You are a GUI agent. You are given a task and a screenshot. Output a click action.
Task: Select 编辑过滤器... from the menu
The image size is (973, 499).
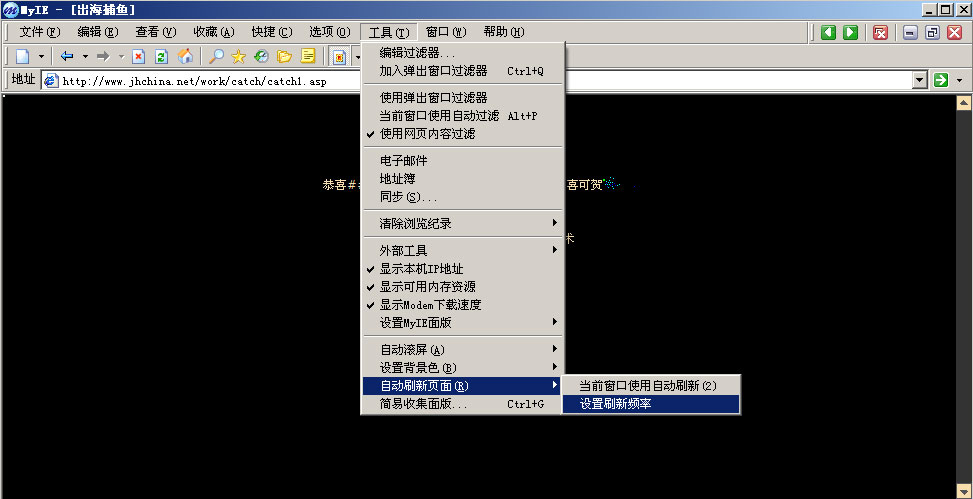(462, 53)
